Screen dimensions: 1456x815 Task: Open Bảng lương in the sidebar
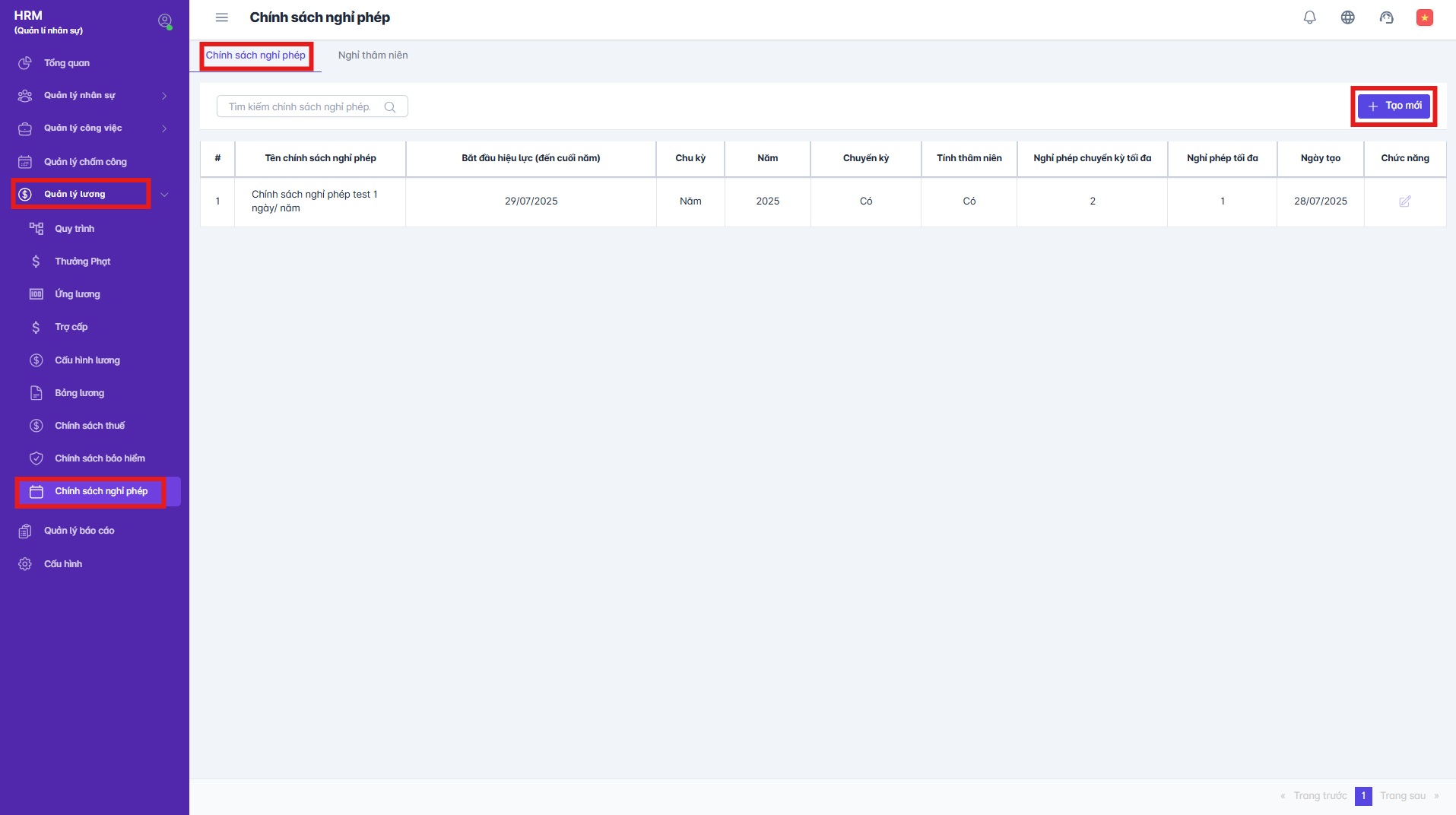(x=79, y=393)
